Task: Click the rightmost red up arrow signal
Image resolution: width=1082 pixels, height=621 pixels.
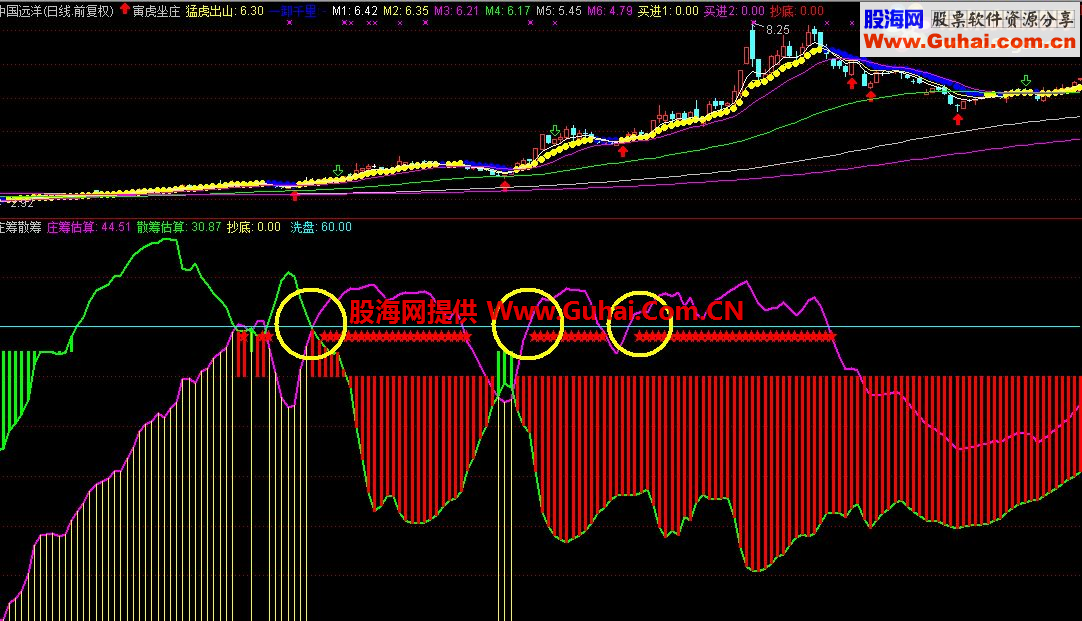Action: pos(958,119)
